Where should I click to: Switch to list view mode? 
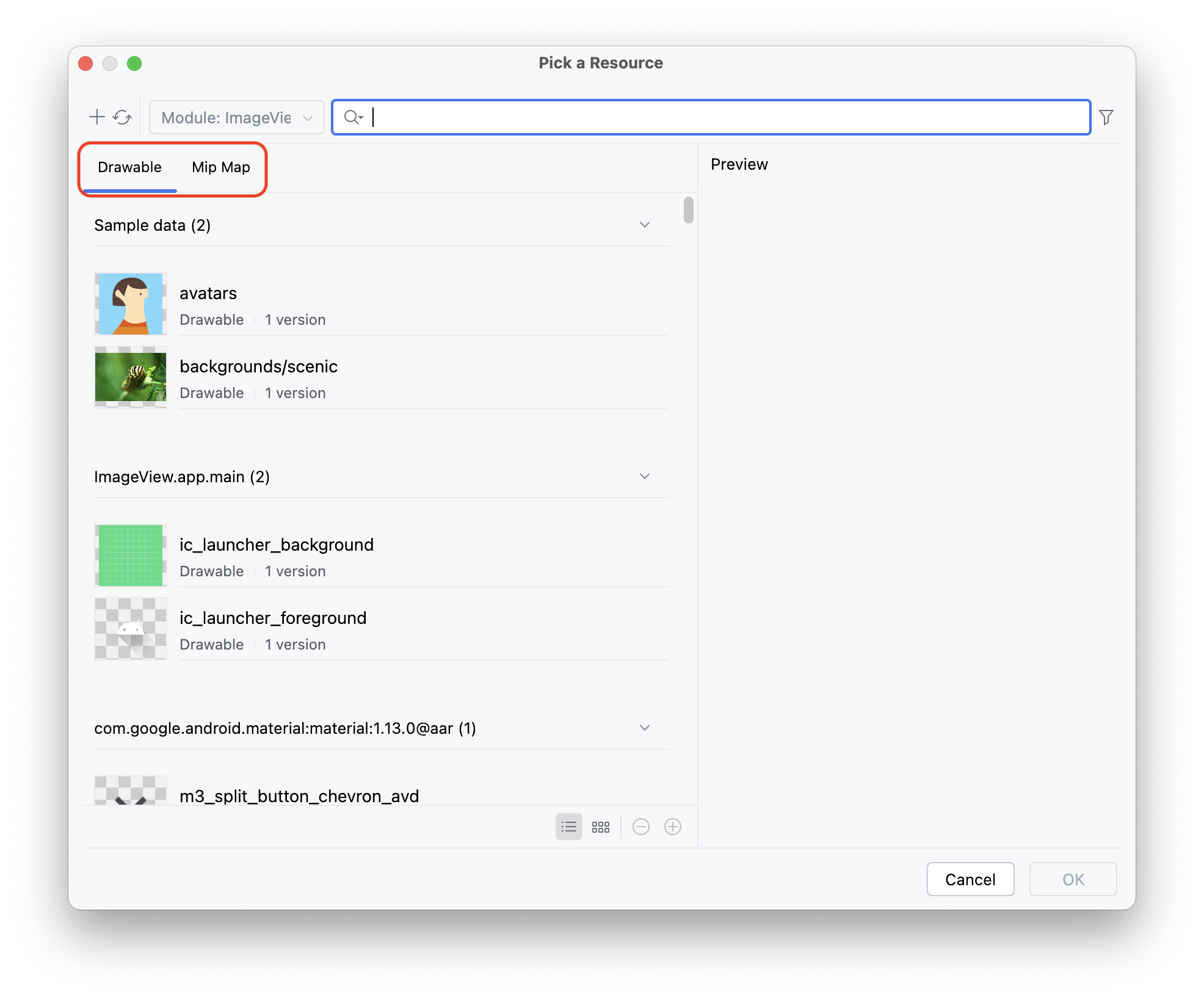(568, 827)
